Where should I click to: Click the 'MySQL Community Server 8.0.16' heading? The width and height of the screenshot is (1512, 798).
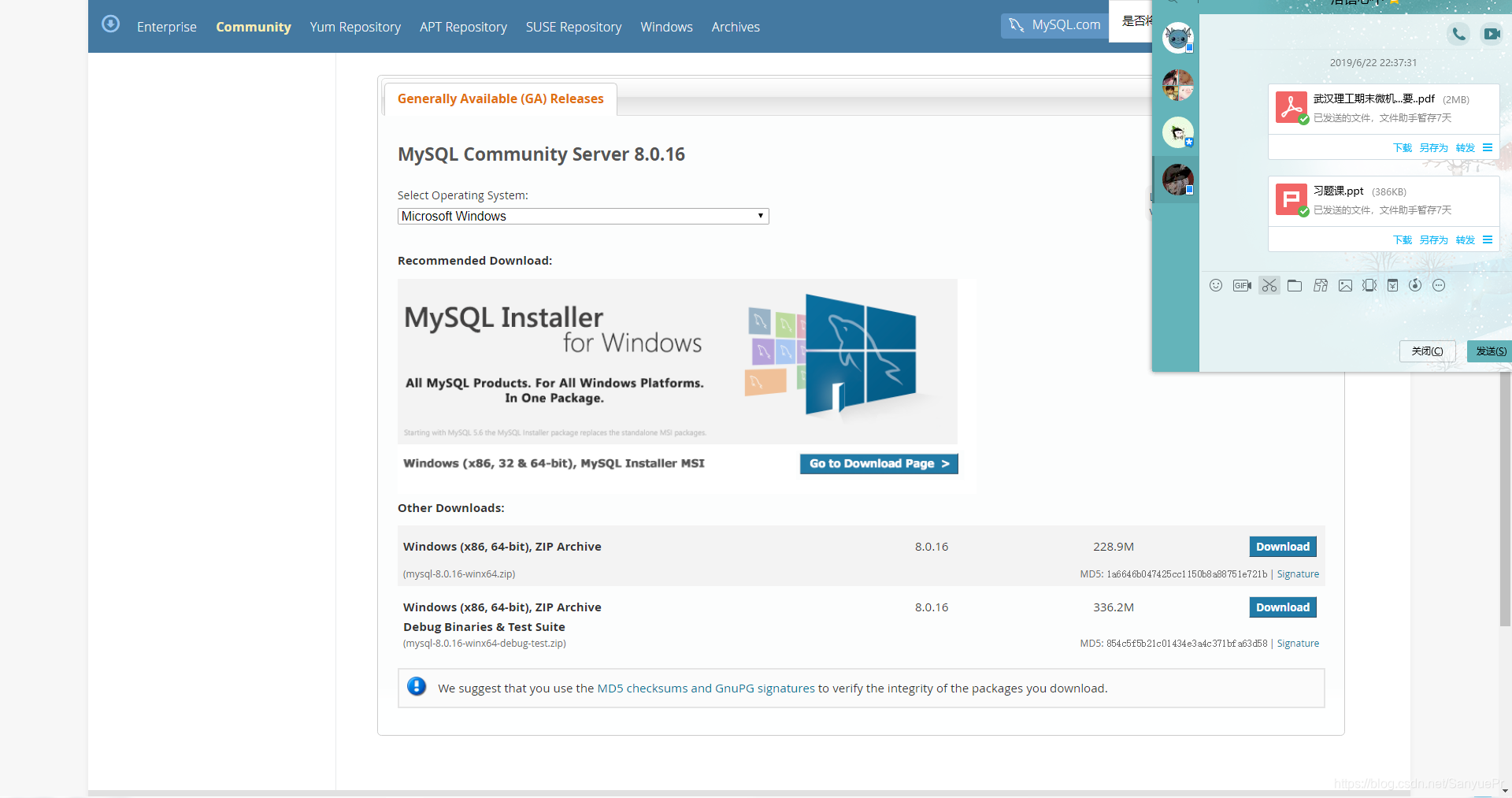[541, 154]
